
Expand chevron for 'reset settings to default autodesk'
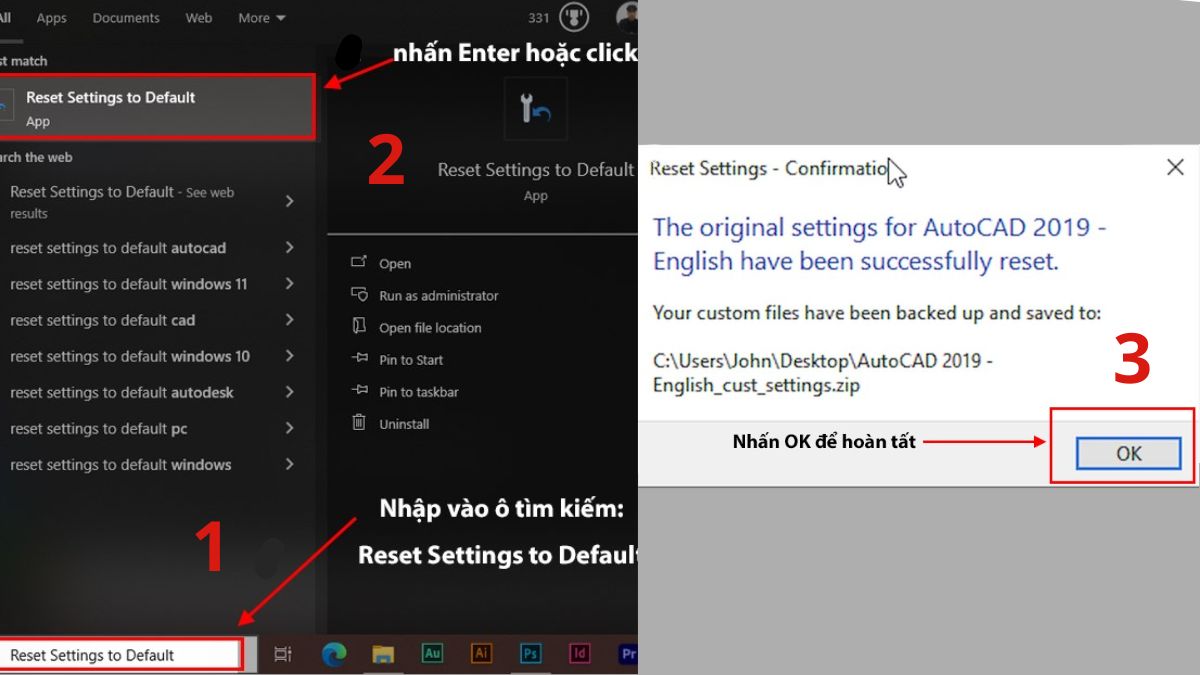coord(289,392)
